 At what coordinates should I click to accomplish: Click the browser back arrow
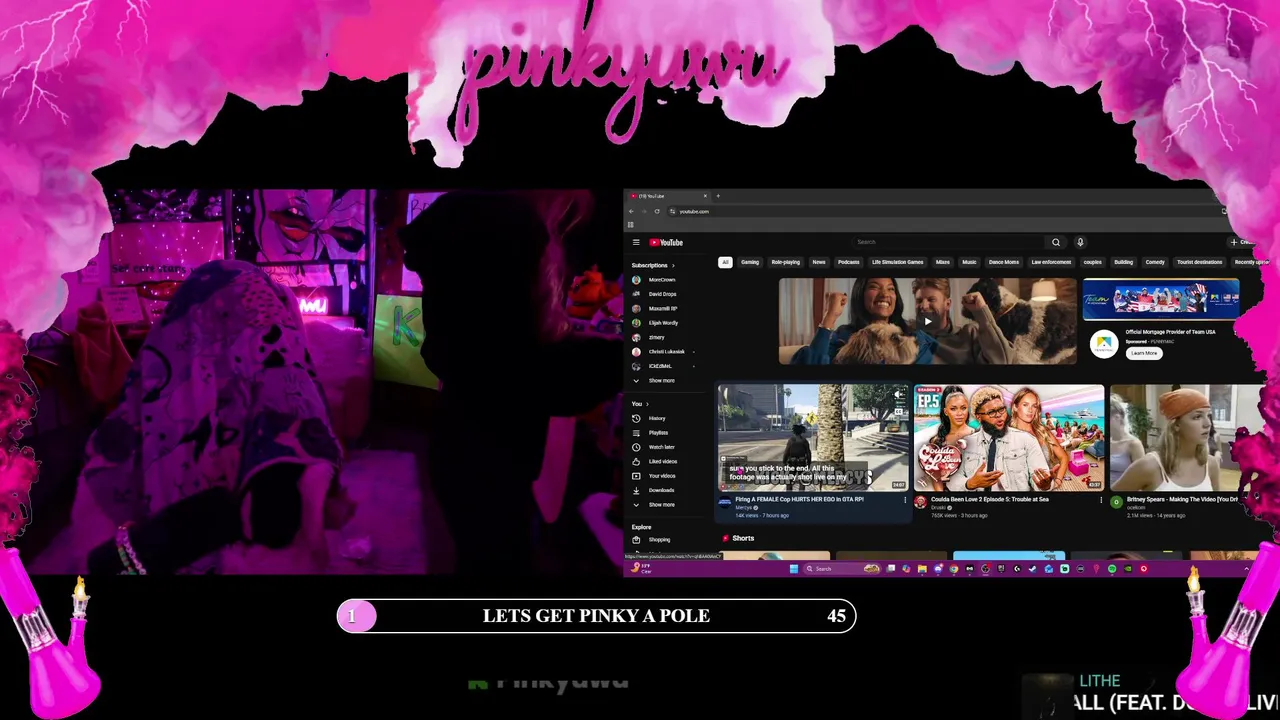tap(631, 211)
